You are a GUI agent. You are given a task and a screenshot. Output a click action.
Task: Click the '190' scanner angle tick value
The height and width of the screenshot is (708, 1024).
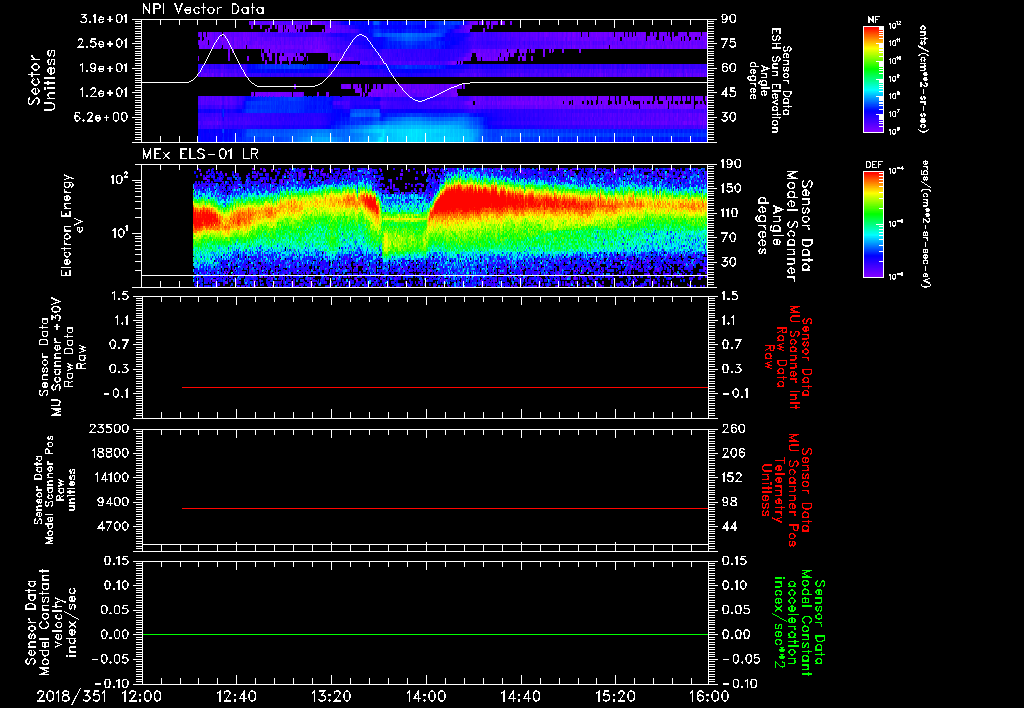point(731,164)
